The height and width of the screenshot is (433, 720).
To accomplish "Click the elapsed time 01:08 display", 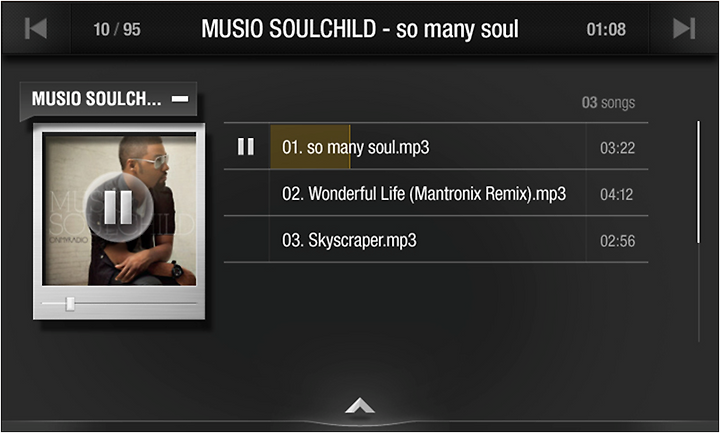I will [606, 29].
